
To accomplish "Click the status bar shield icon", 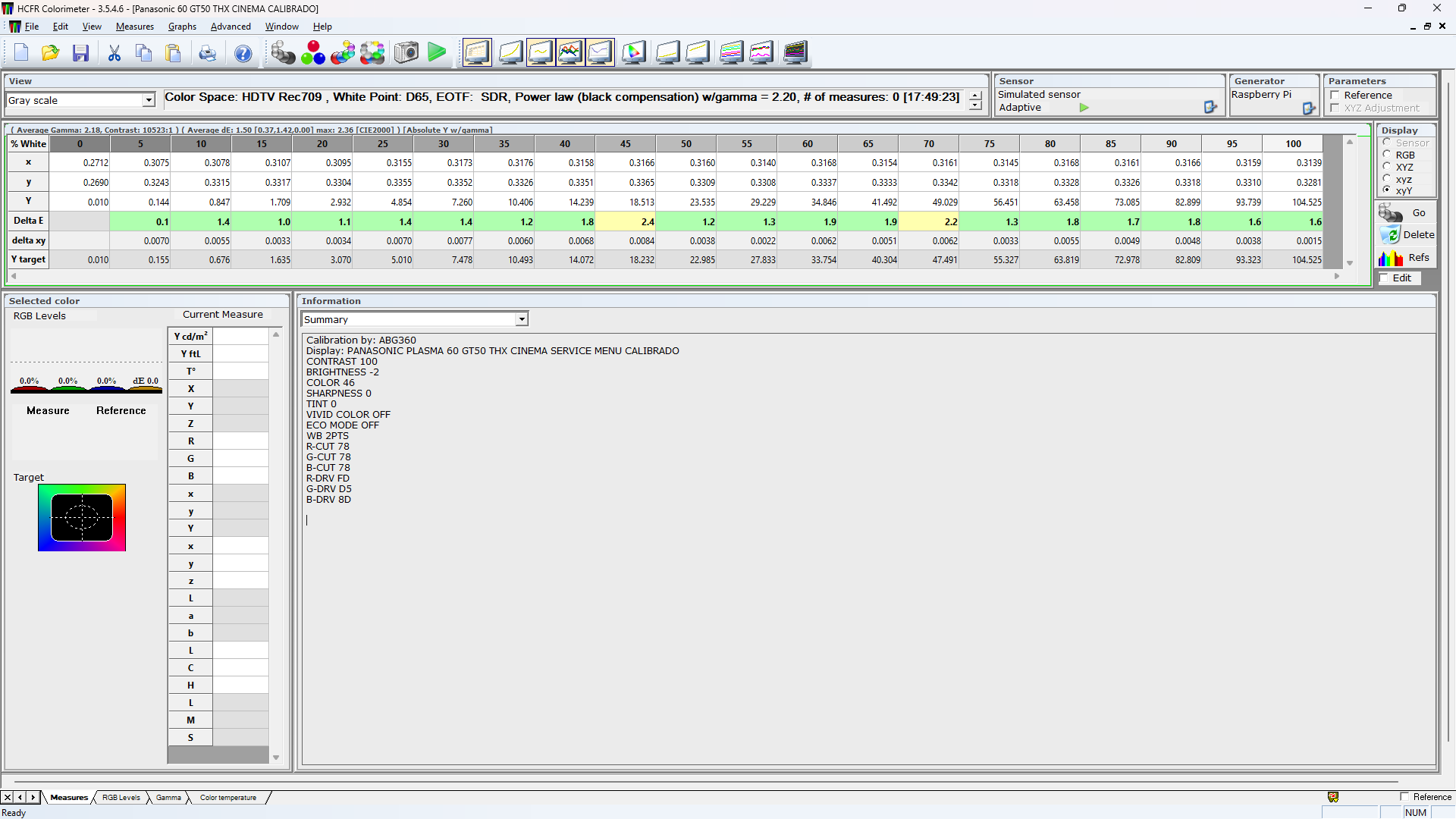I will [1333, 797].
